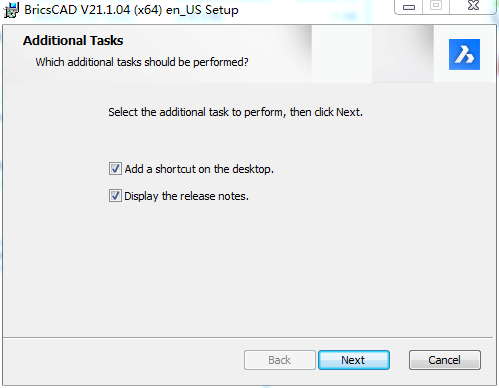Proceed with the Next button
Image resolution: width=499 pixels, height=388 pixels.
point(354,360)
